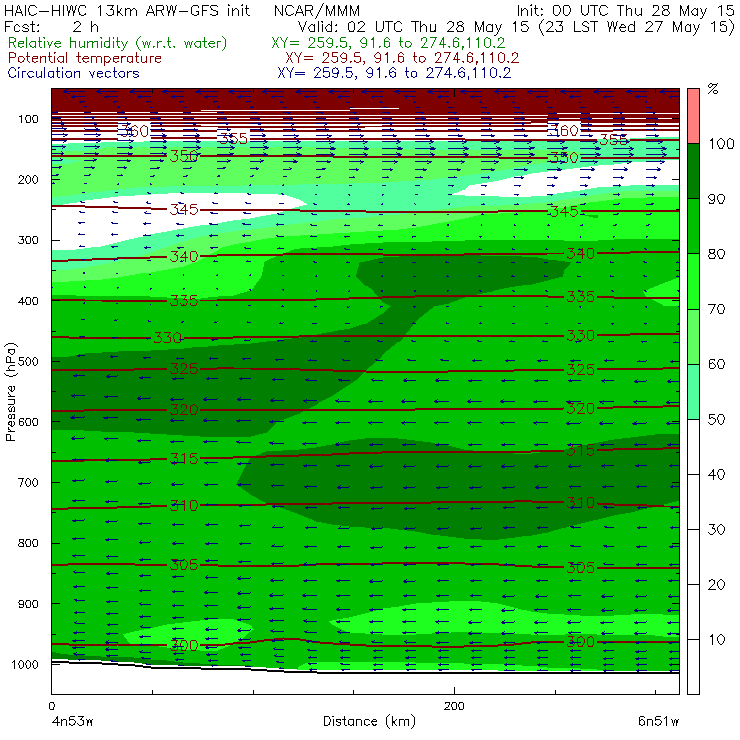Image resolution: width=740 pixels, height=740 pixels.
Task: Click the '60' colorbar value label
Action: [716, 364]
